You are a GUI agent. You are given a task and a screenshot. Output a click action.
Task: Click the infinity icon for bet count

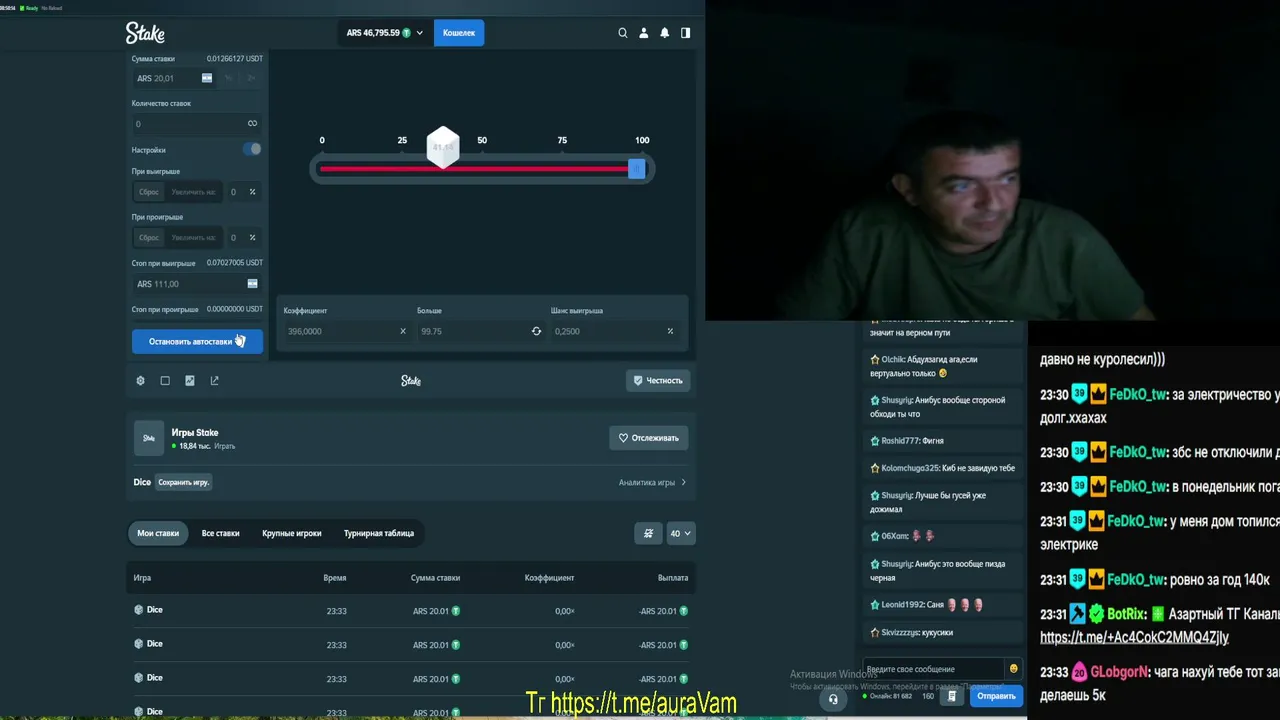pos(252,124)
